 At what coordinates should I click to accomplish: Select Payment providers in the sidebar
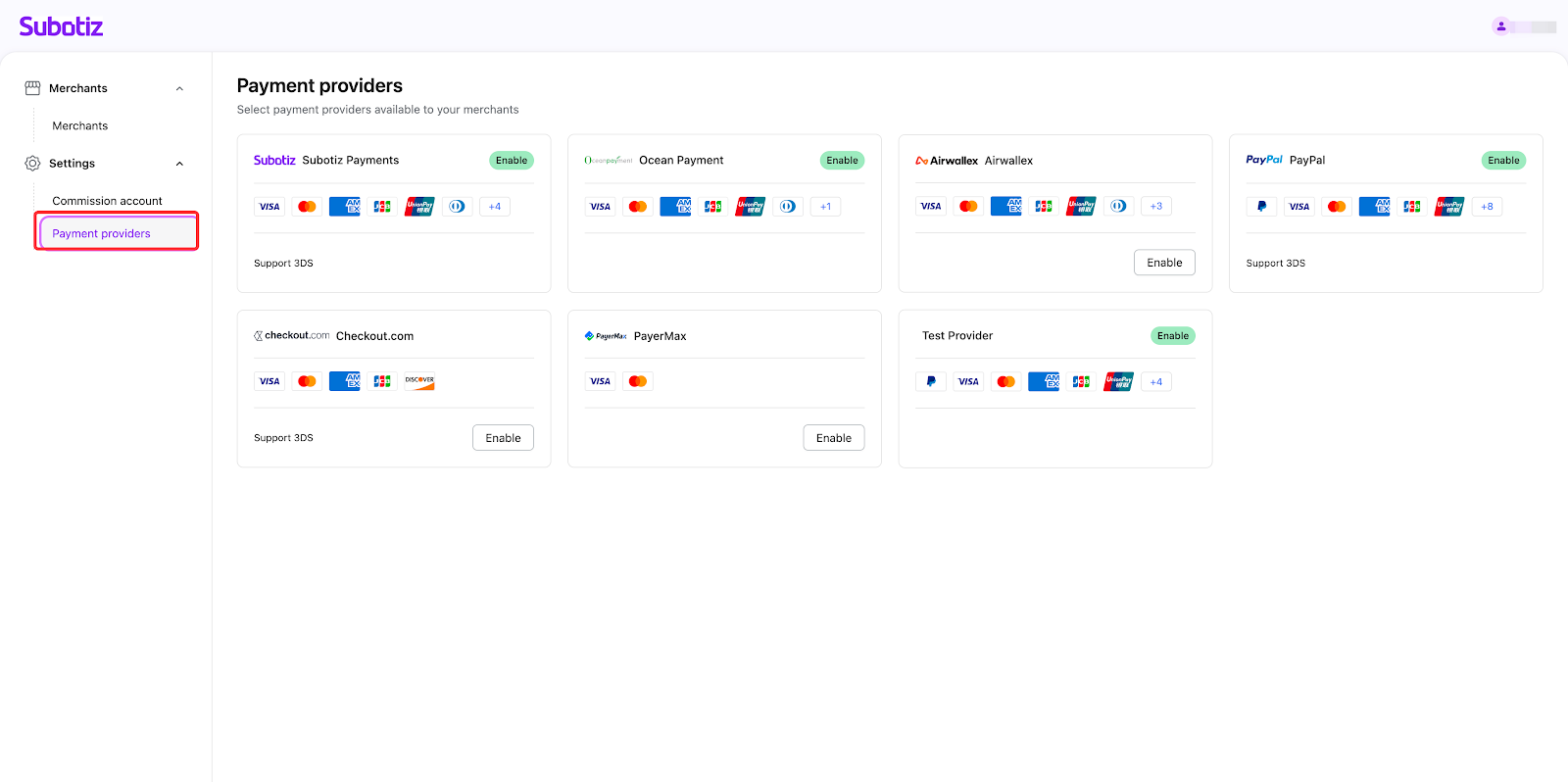(102, 233)
